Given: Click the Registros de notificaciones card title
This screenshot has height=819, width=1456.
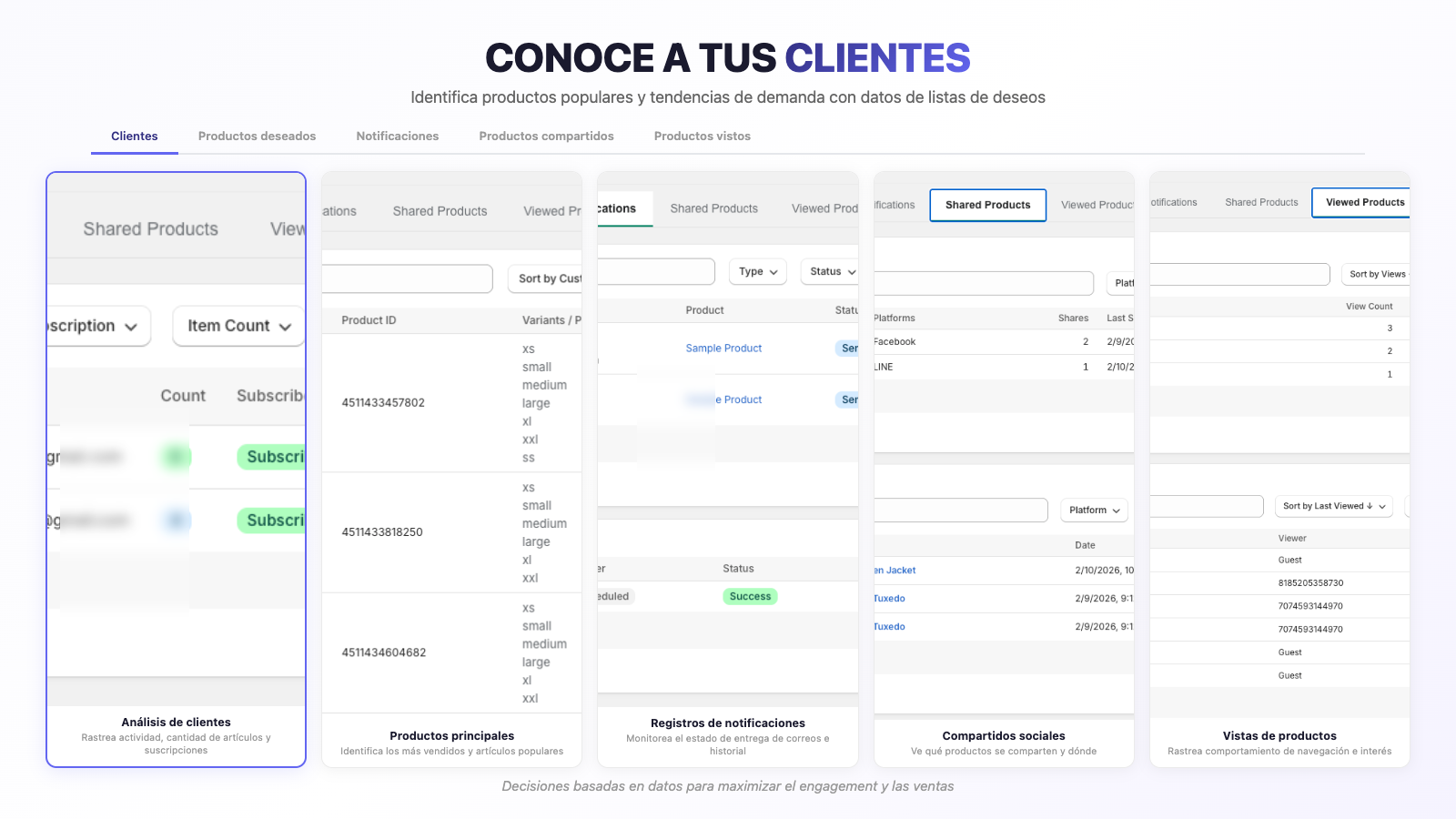Looking at the screenshot, I should 727,723.
